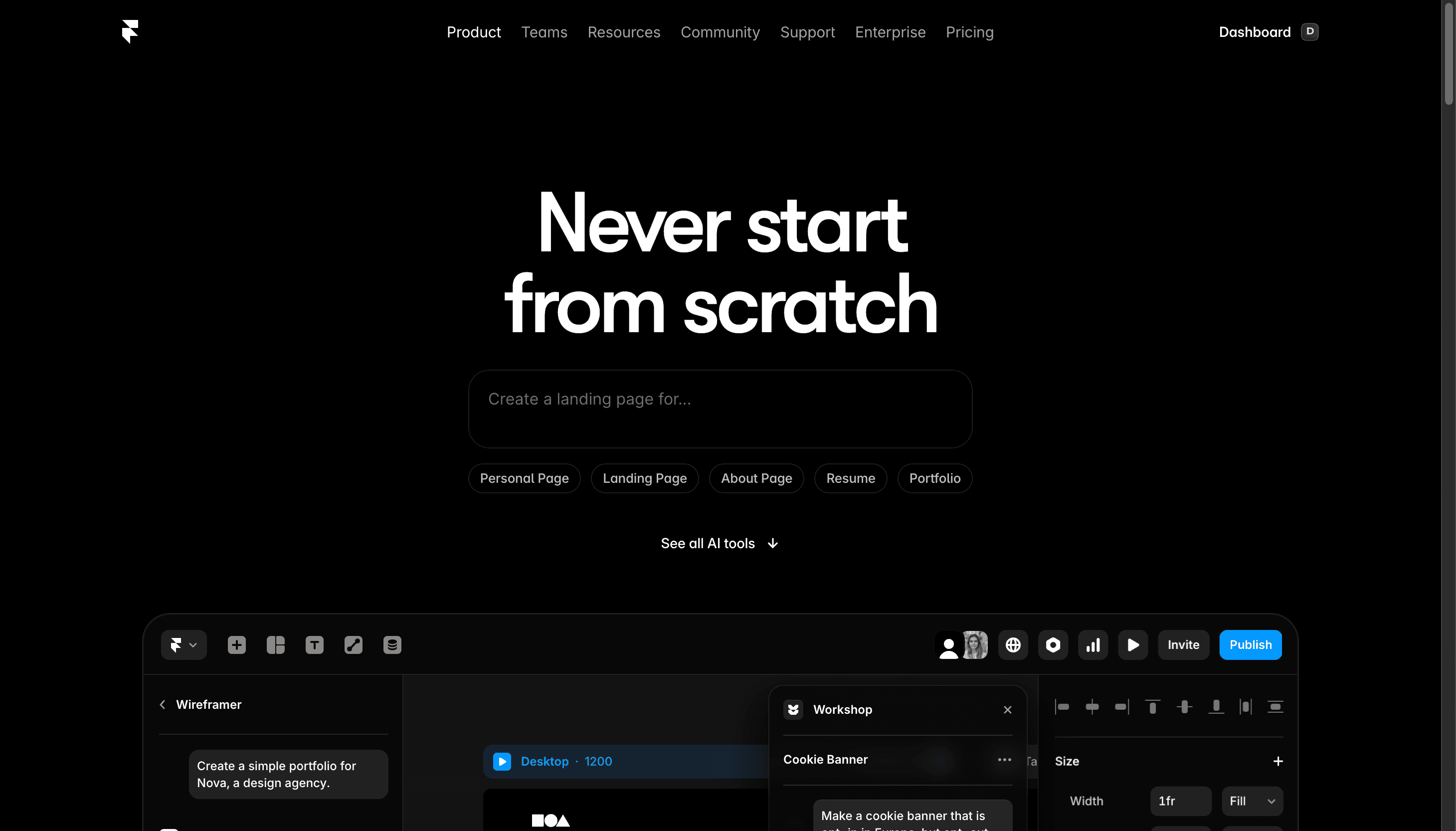Go back from the Wireframer panel

point(163,705)
